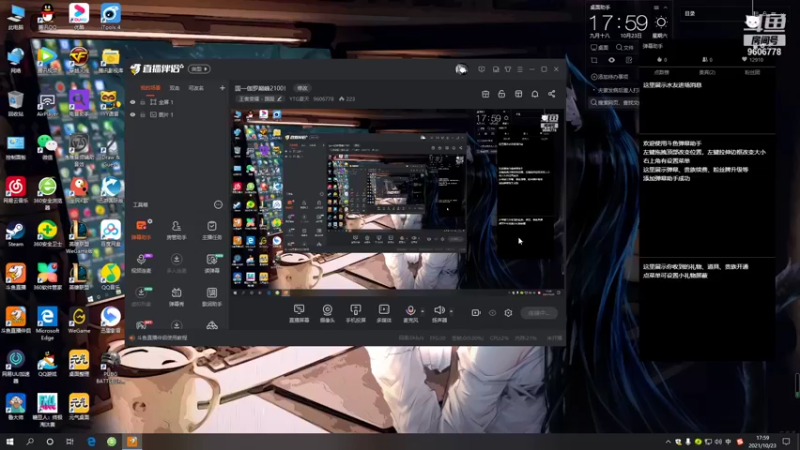Screen dimensions: 800x450
Task: Switch to the middle tab in danmaku helper overlay
Action: click(x=707, y=72)
